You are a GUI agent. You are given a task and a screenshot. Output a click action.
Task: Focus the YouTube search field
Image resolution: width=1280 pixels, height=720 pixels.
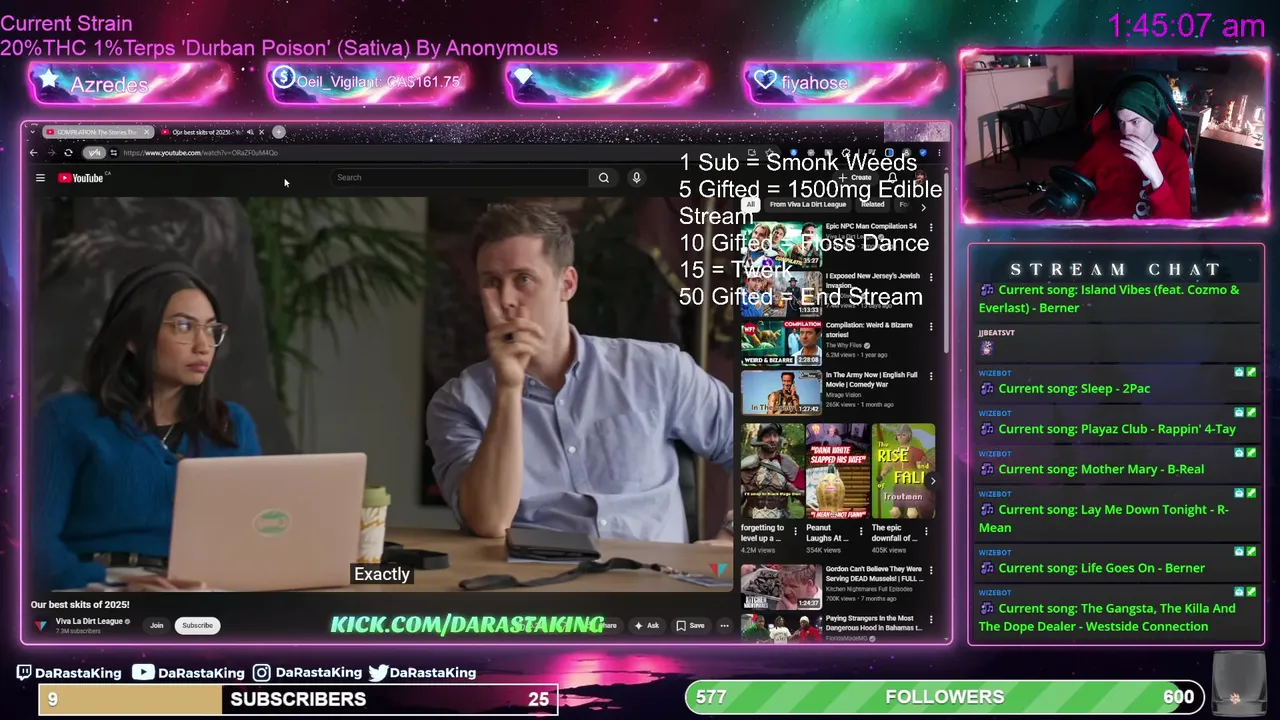(460, 178)
